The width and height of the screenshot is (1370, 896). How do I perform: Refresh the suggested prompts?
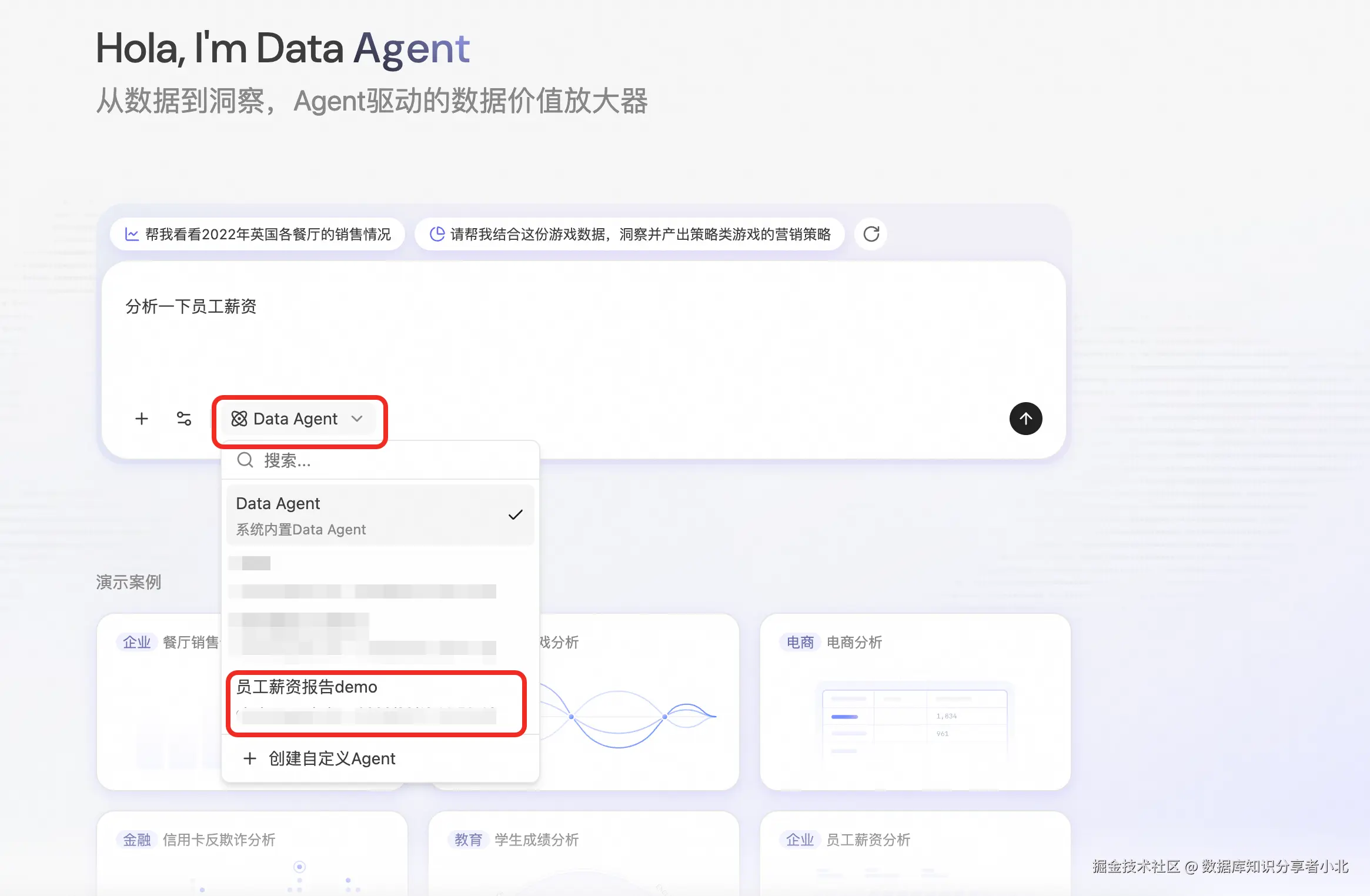tap(871, 234)
